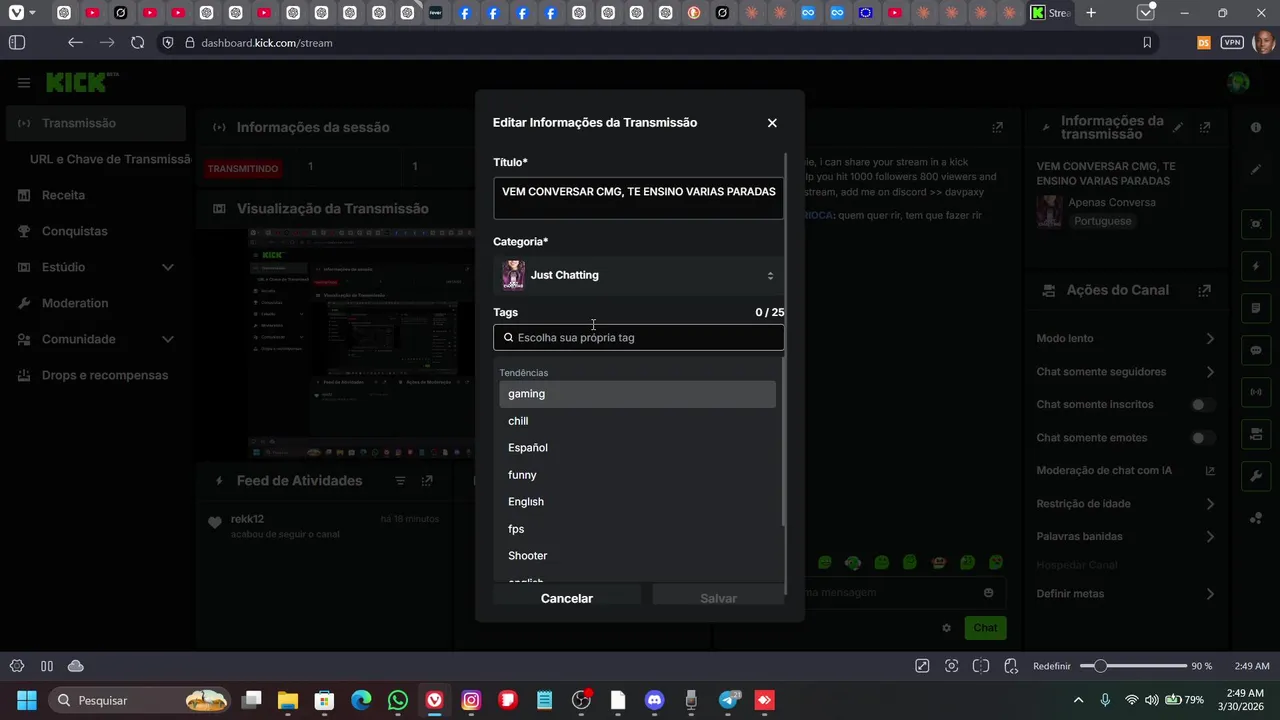This screenshot has width=1280, height=720.
Task: Close the Editar Informações da Transmissão dialog
Action: coord(772,123)
